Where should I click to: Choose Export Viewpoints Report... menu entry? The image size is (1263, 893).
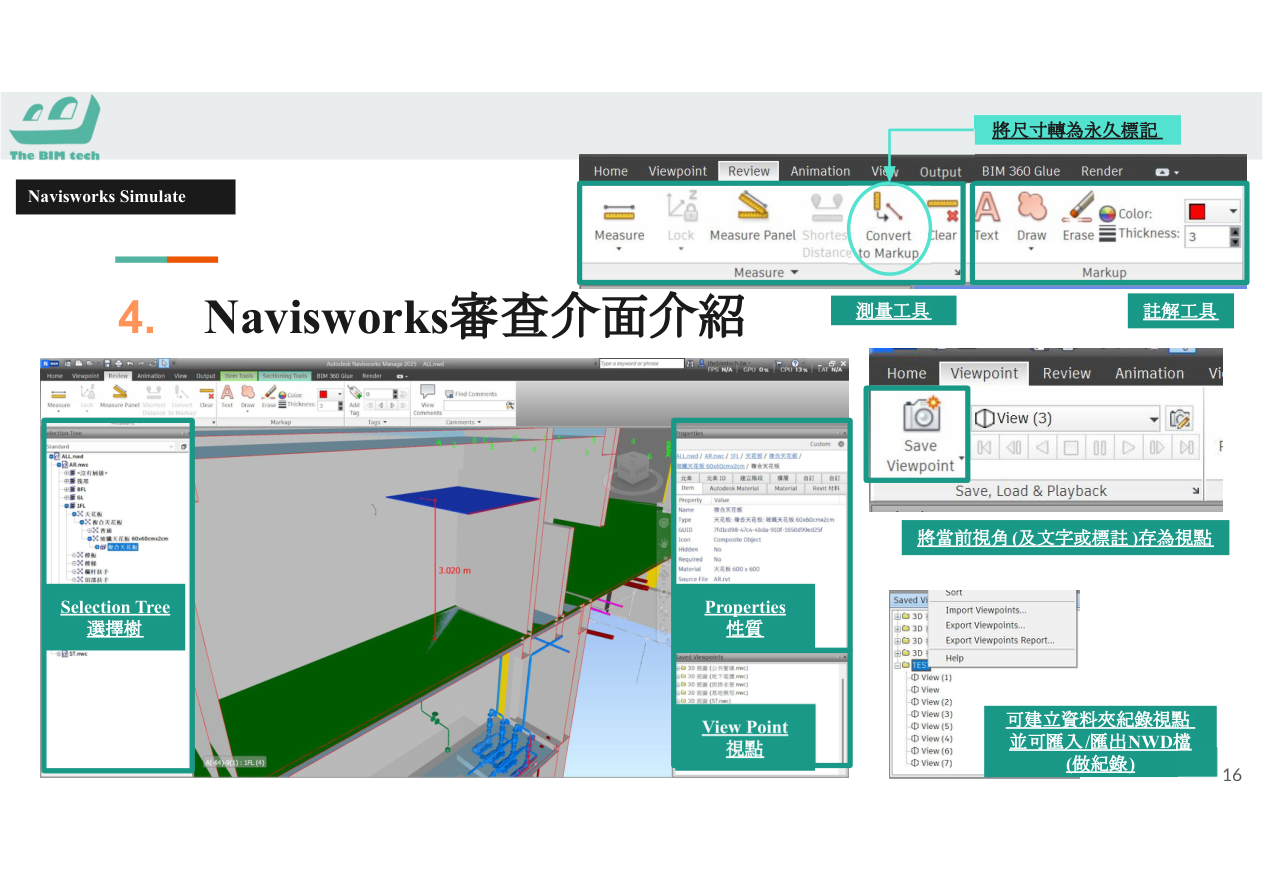coord(1000,640)
